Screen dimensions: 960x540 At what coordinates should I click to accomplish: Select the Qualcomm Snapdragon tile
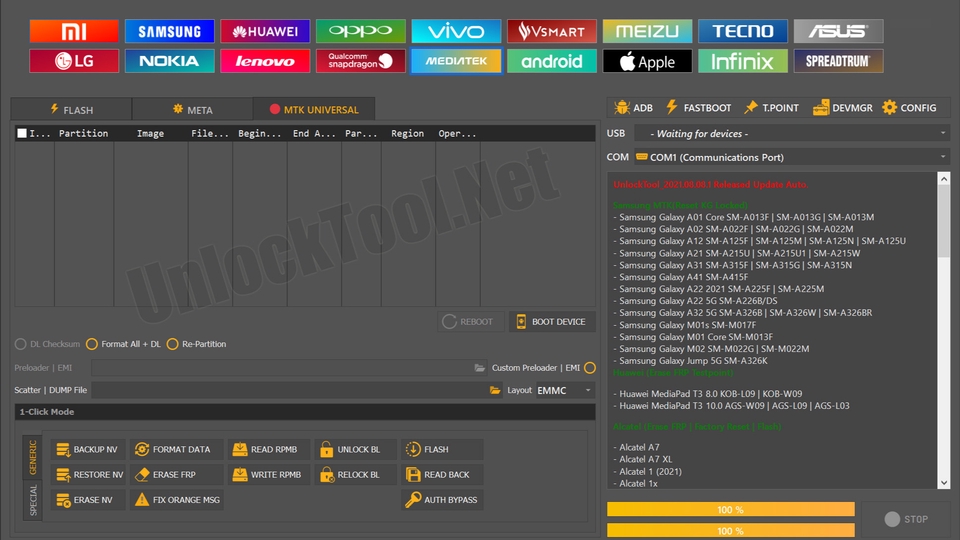[x=361, y=61]
